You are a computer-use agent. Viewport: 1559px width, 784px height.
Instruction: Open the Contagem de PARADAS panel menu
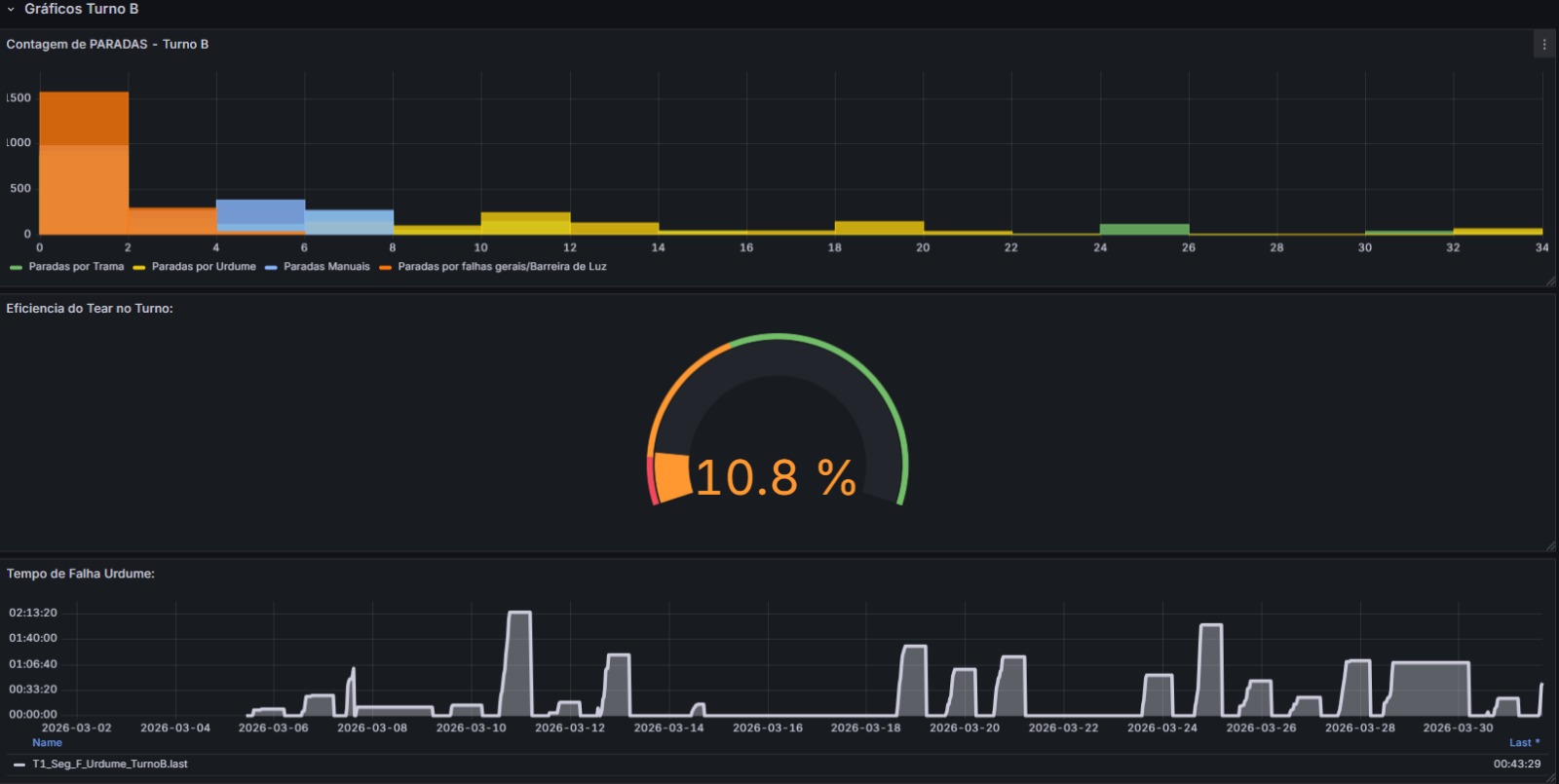1543,45
